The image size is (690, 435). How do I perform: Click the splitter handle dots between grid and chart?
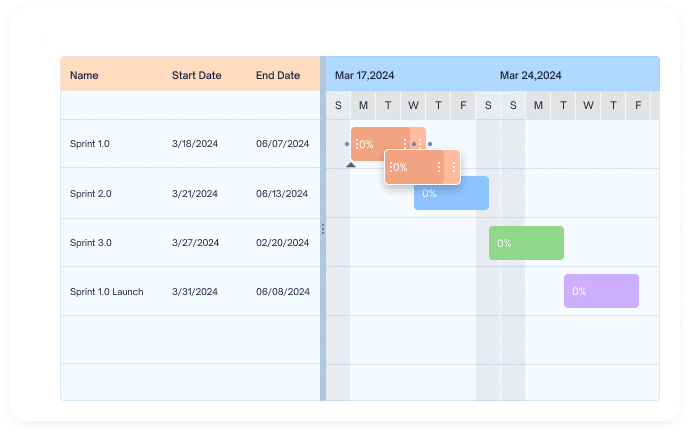point(323,229)
